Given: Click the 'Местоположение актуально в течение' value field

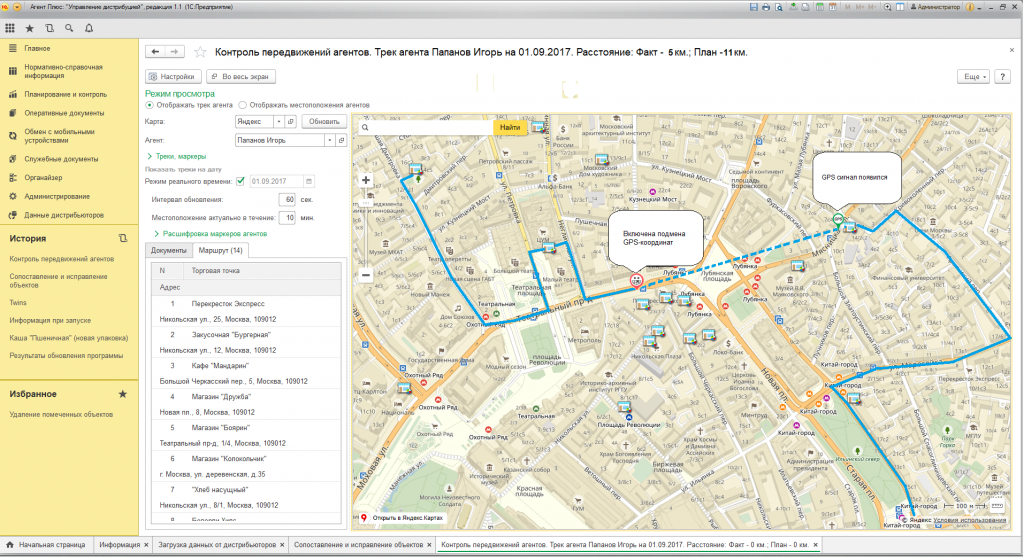Looking at the screenshot, I should tap(287, 218).
